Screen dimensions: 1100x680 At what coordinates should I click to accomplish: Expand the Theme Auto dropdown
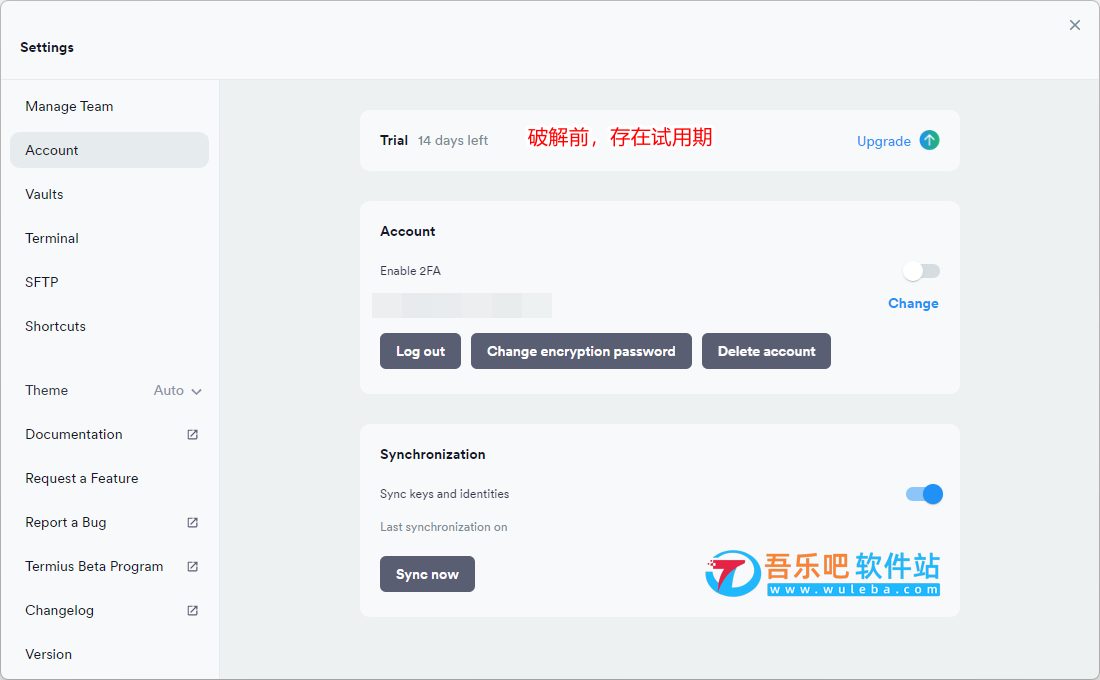click(178, 391)
